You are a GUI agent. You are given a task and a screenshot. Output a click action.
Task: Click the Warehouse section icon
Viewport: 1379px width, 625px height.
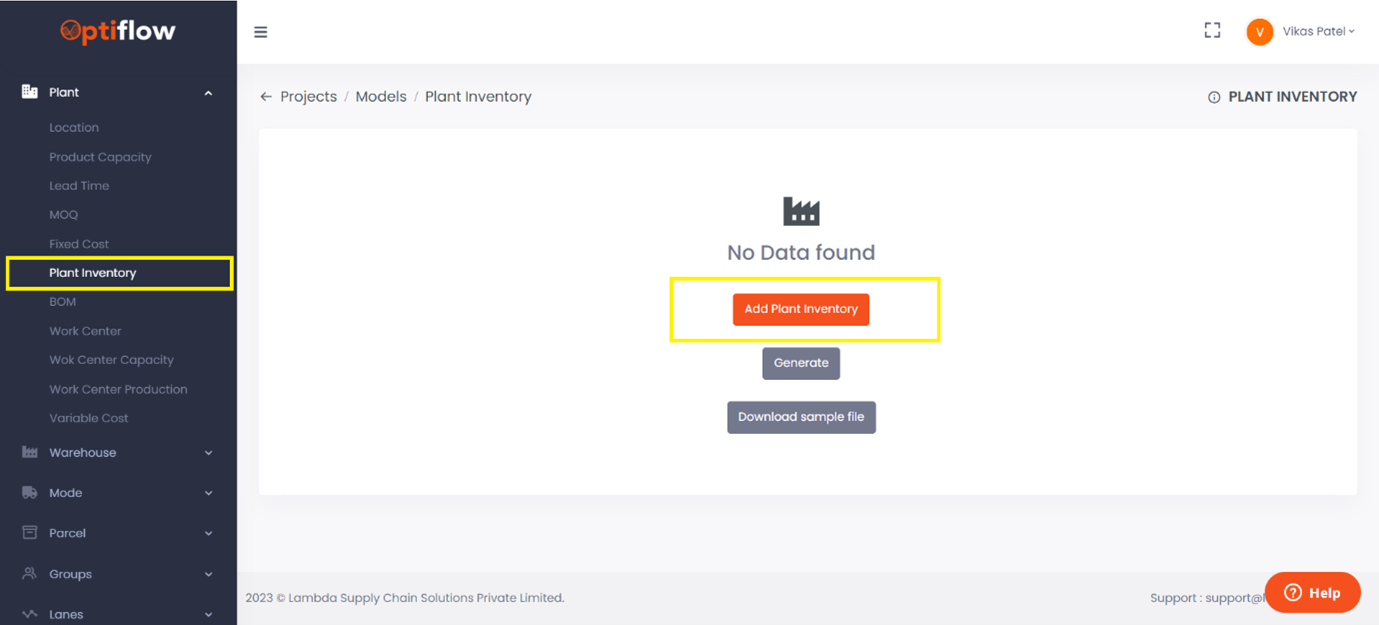point(30,452)
